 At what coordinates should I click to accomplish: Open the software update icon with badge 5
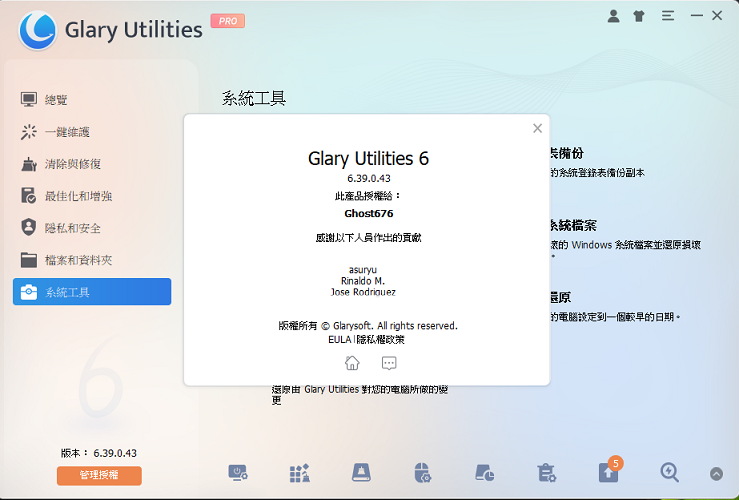[x=609, y=471]
